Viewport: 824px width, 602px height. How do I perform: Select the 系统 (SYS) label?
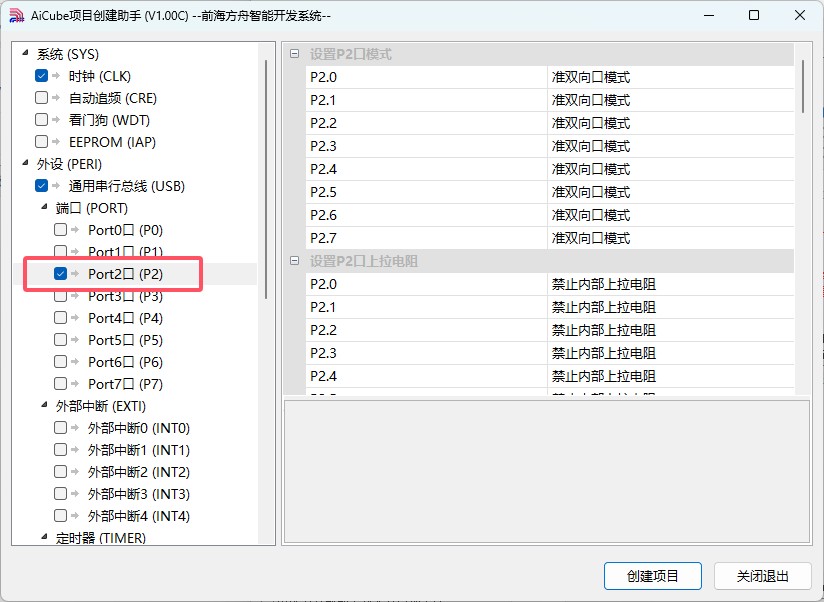point(68,54)
